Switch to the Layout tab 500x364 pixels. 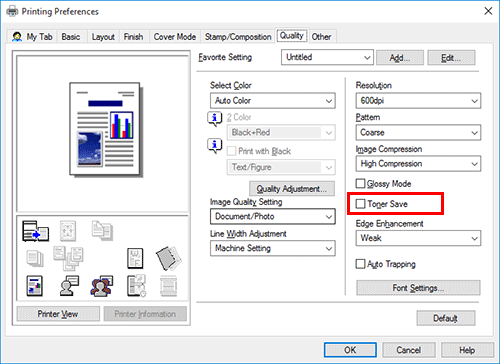(103, 37)
